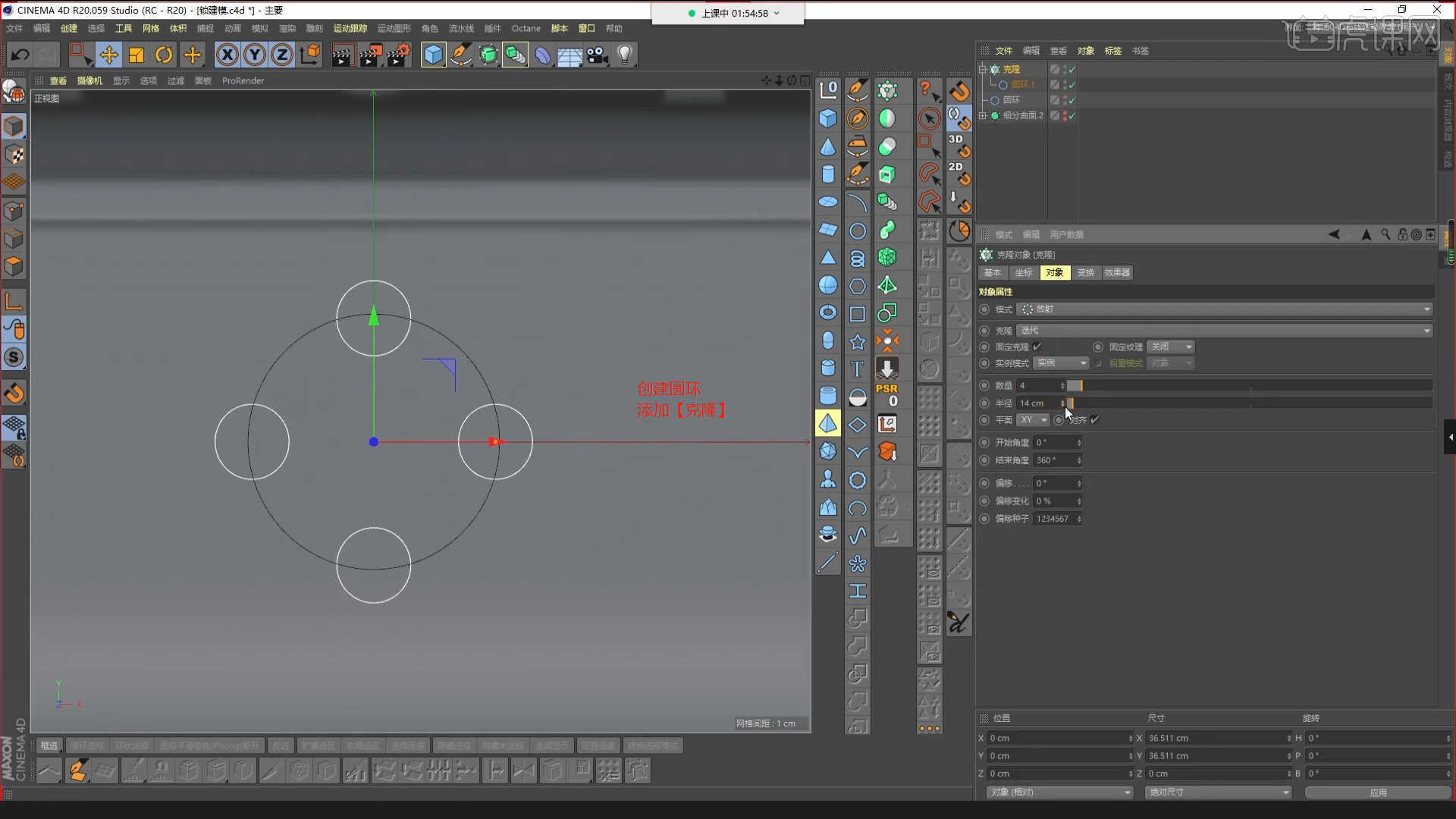Open the 运动图形 menu
This screenshot has height=819, width=1456.
[x=394, y=28]
